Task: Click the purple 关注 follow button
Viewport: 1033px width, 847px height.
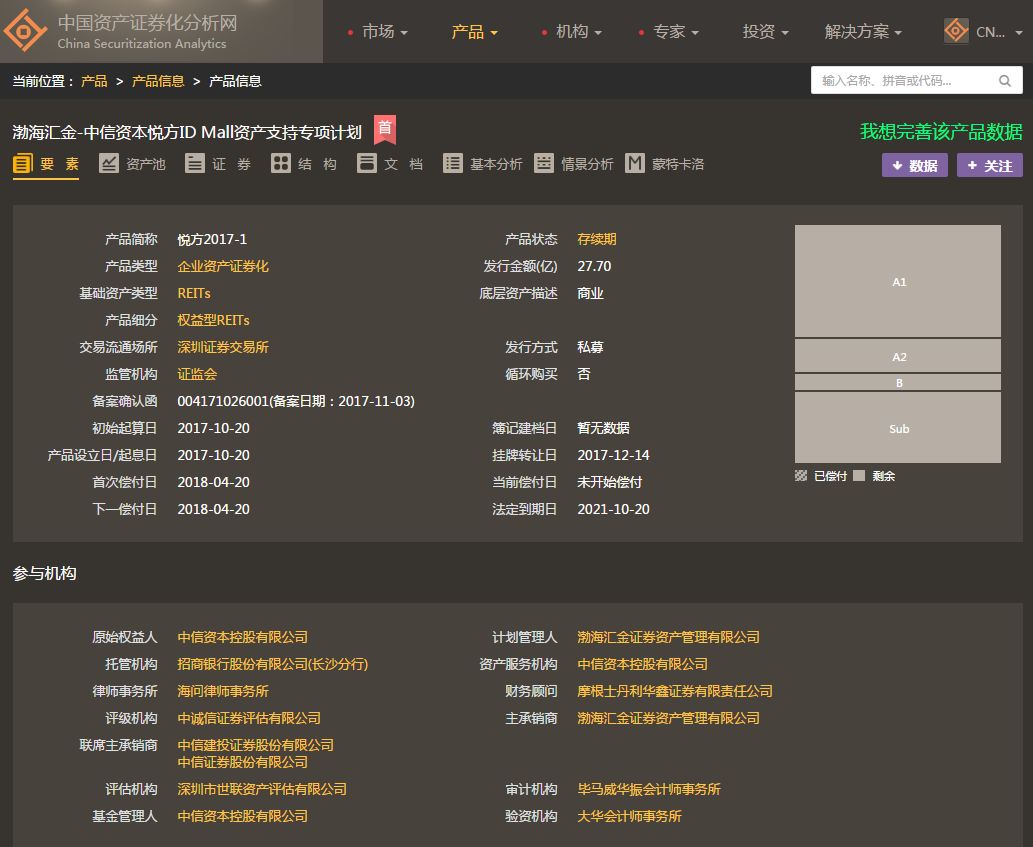Action: tap(990, 165)
